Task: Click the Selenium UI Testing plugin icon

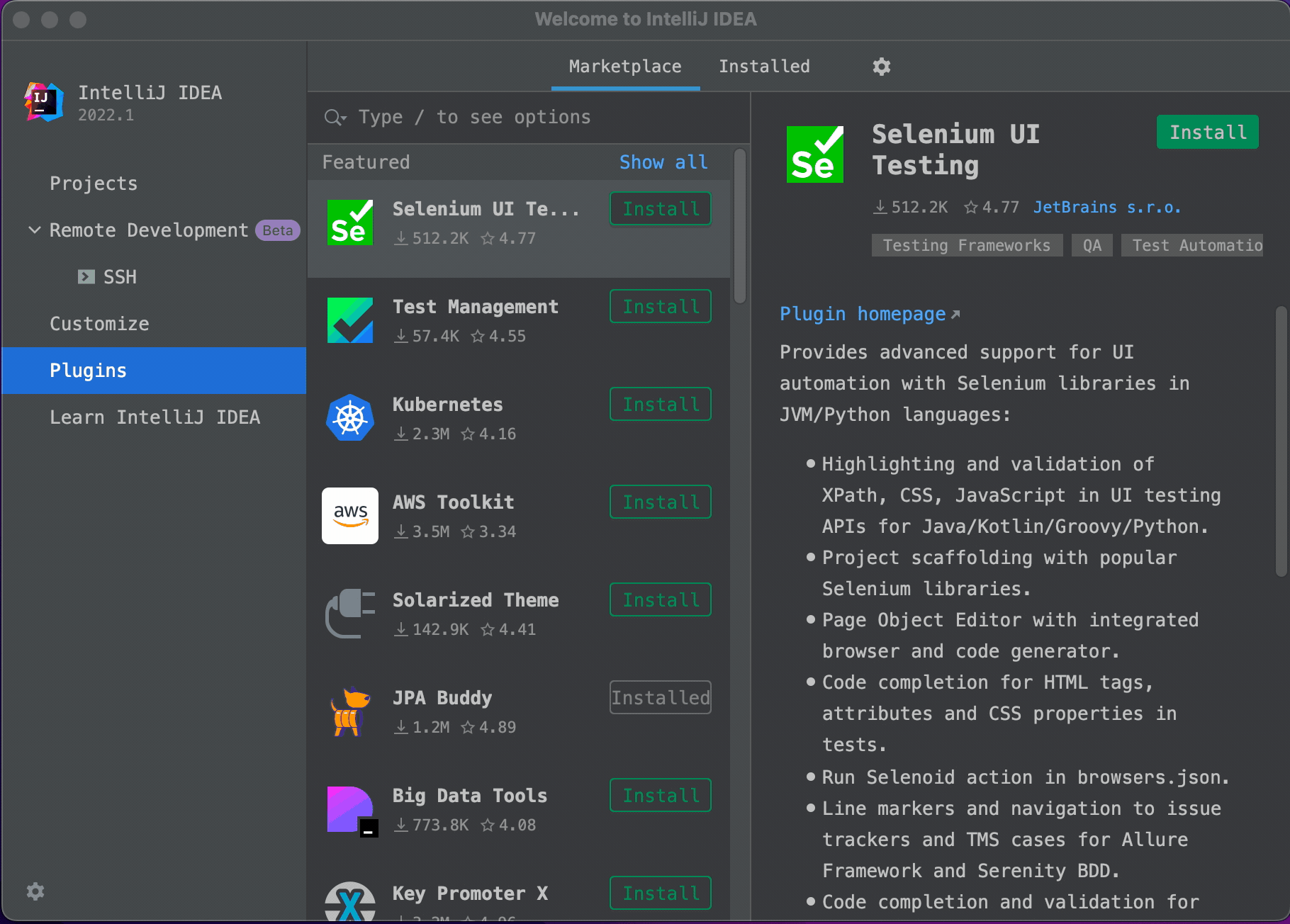Action: click(349, 222)
